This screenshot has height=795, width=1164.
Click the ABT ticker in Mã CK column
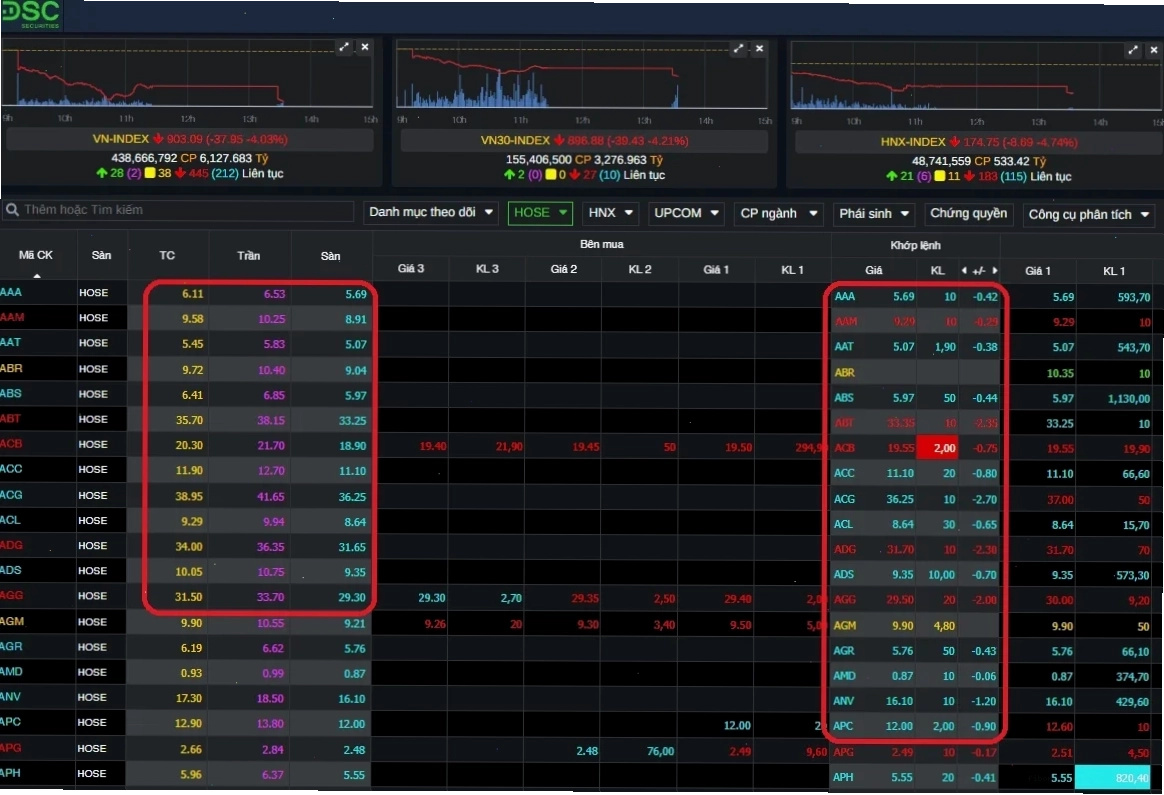coord(10,419)
